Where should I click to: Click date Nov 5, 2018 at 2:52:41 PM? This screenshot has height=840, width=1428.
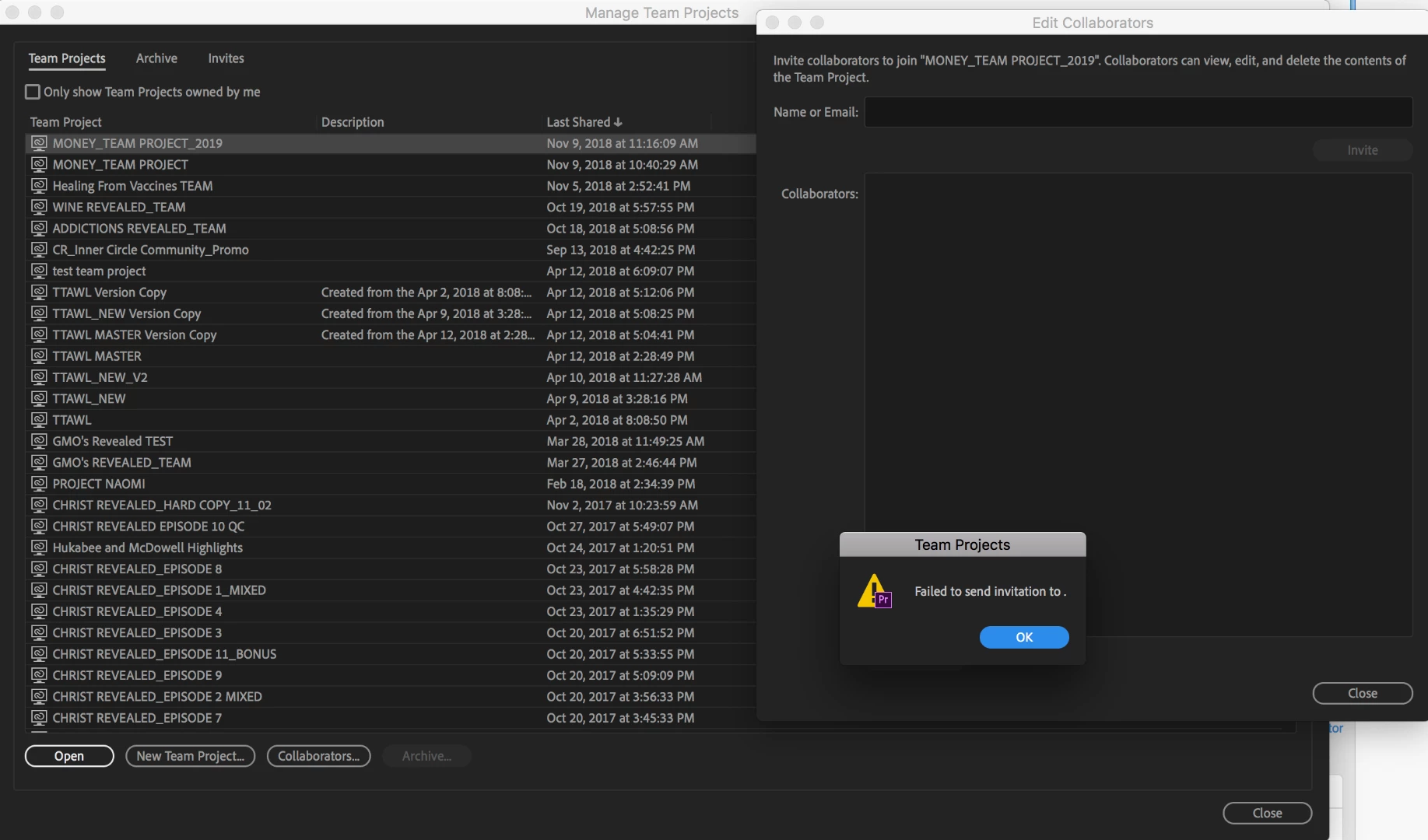[x=618, y=186]
